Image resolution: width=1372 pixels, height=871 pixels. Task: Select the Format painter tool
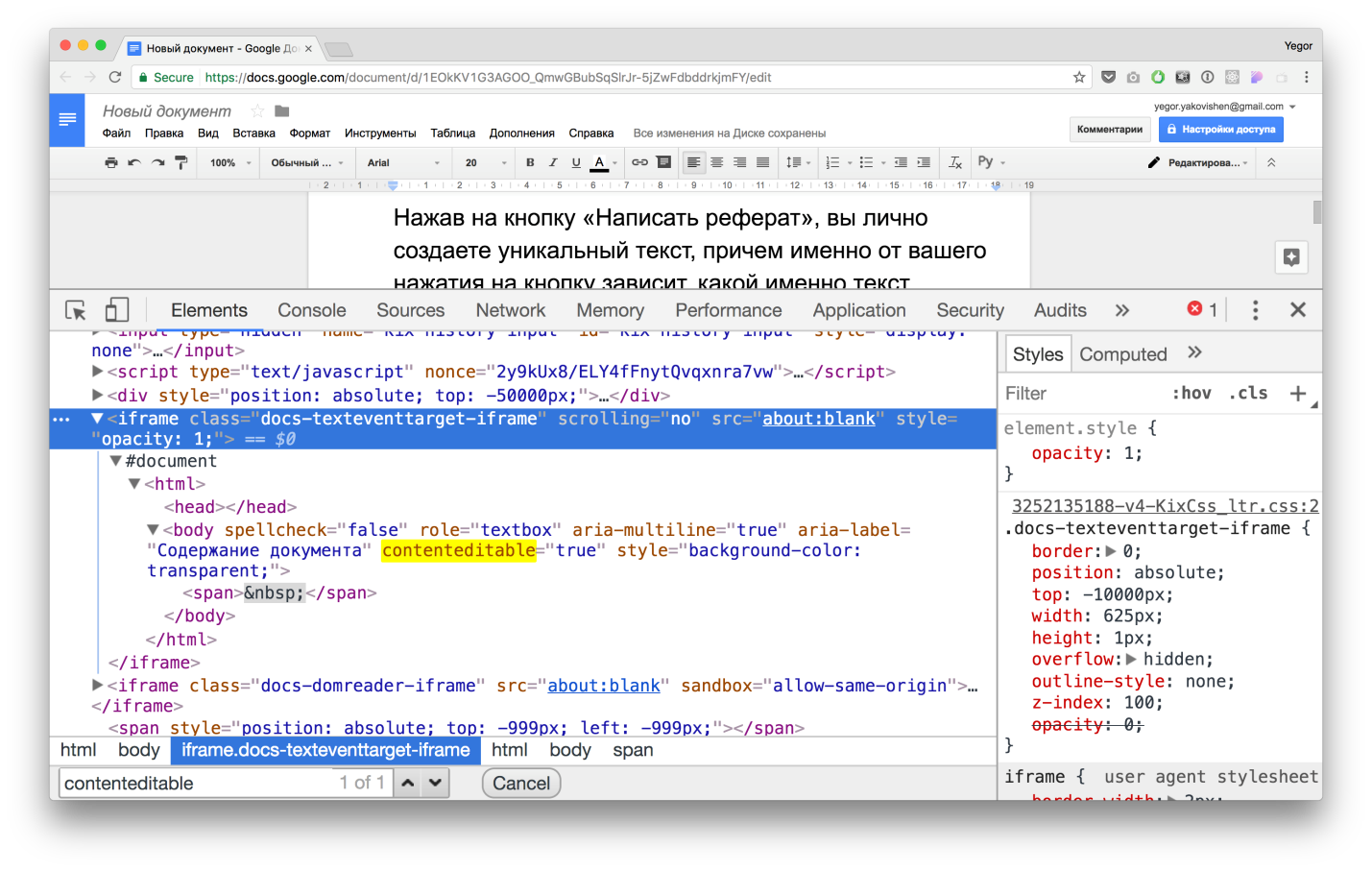180,161
